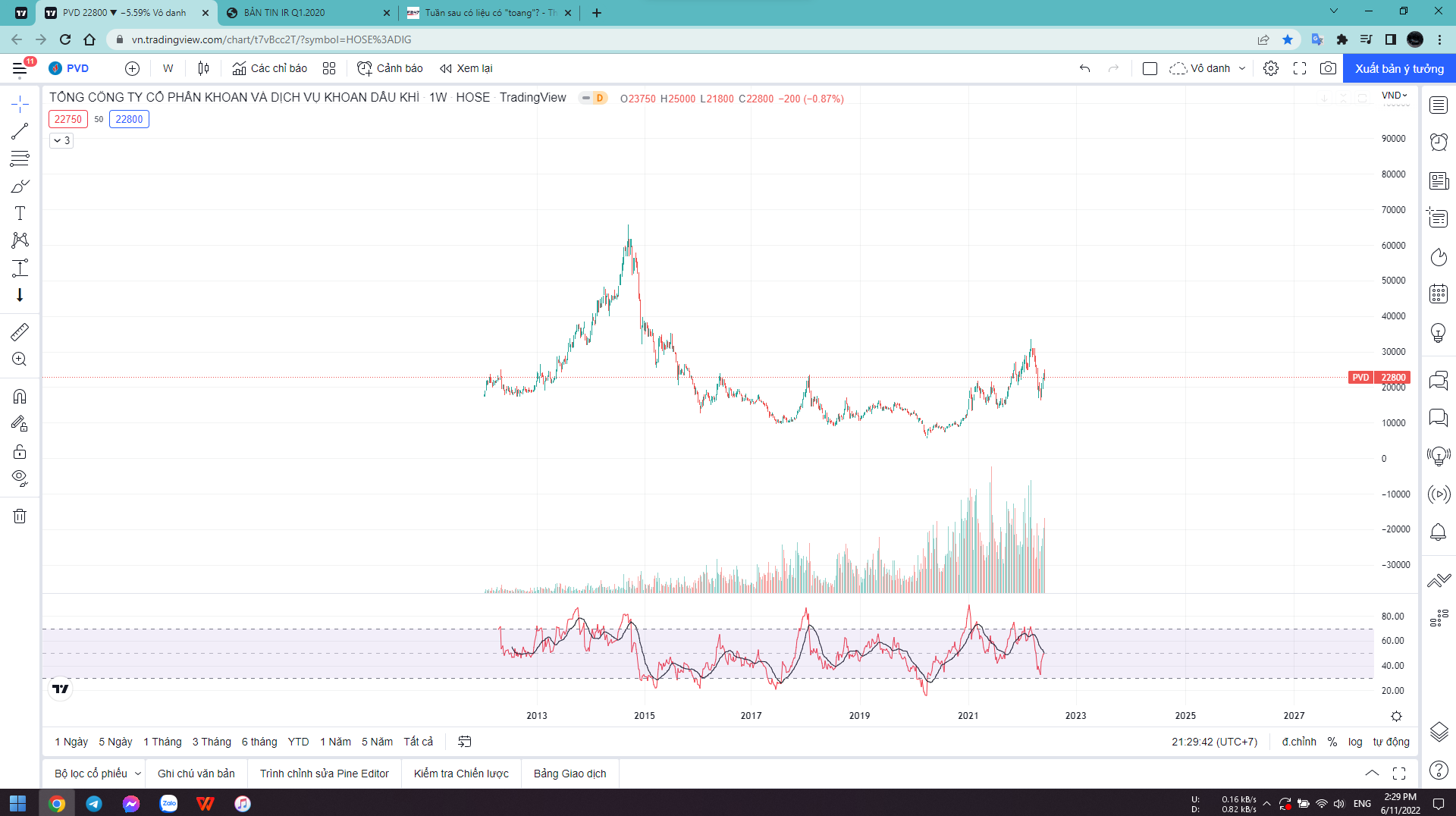Open time axis settings gear

tap(1396, 716)
